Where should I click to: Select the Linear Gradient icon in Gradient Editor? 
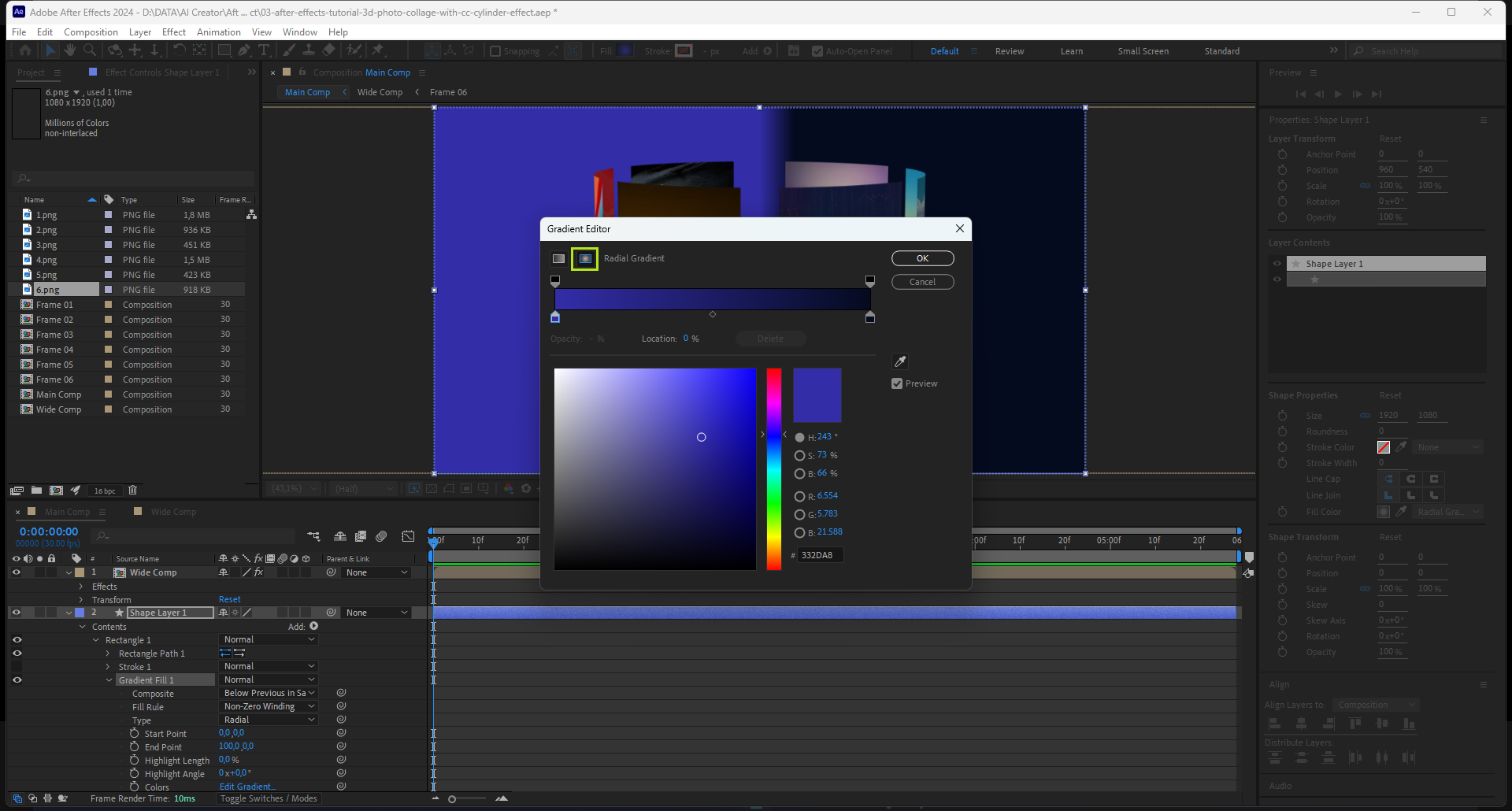(558, 258)
